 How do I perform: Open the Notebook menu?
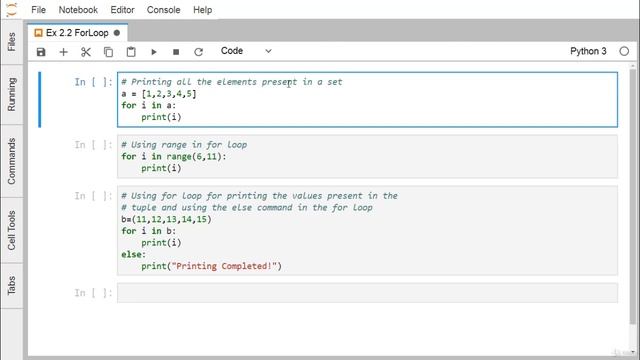[x=78, y=10]
